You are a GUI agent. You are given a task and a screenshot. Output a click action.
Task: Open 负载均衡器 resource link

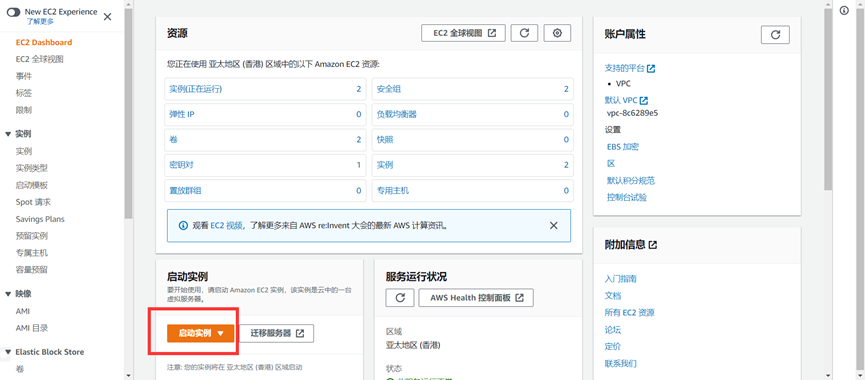click(x=397, y=114)
